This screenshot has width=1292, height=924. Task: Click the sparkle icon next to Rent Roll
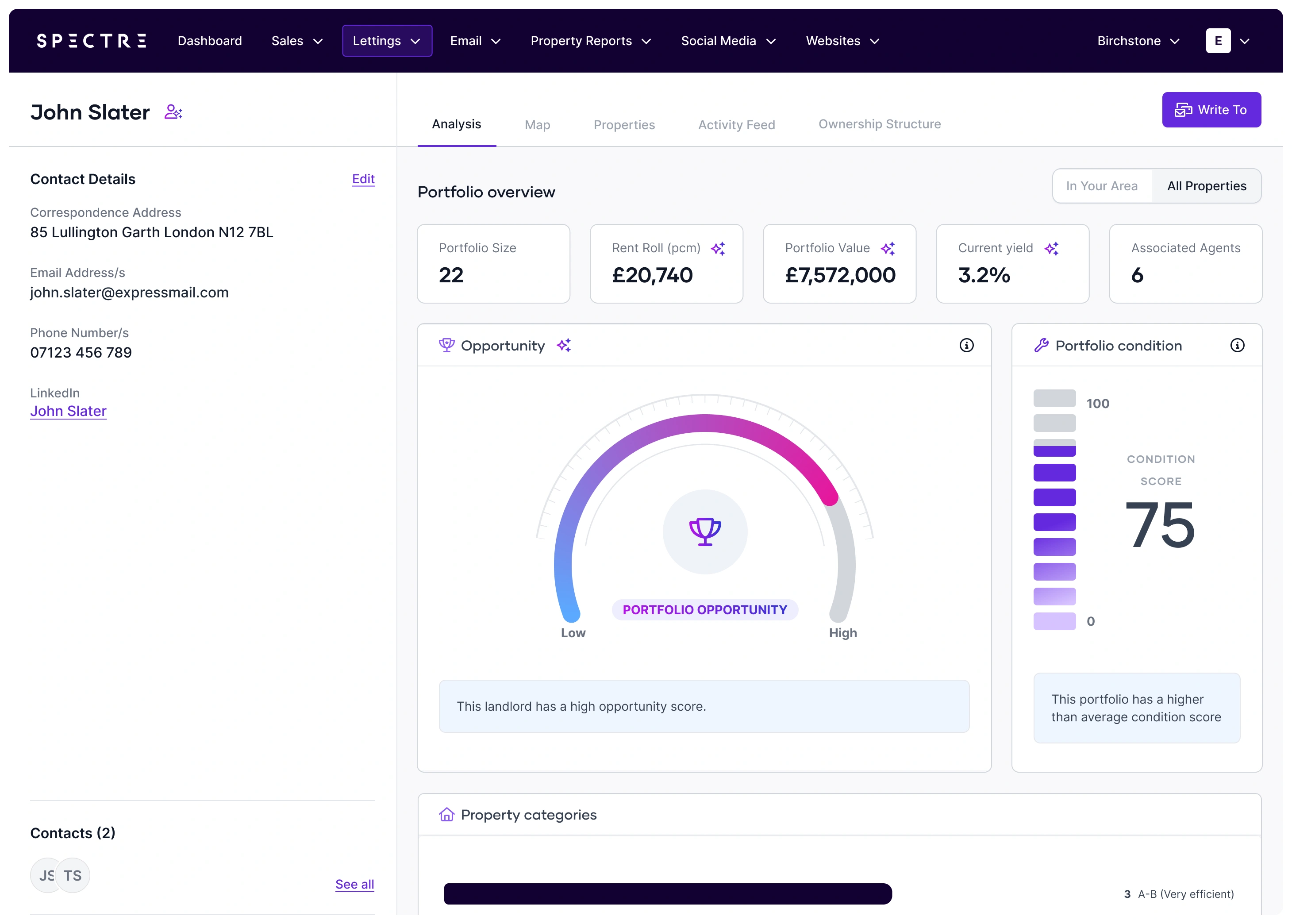click(x=718, y=249)
